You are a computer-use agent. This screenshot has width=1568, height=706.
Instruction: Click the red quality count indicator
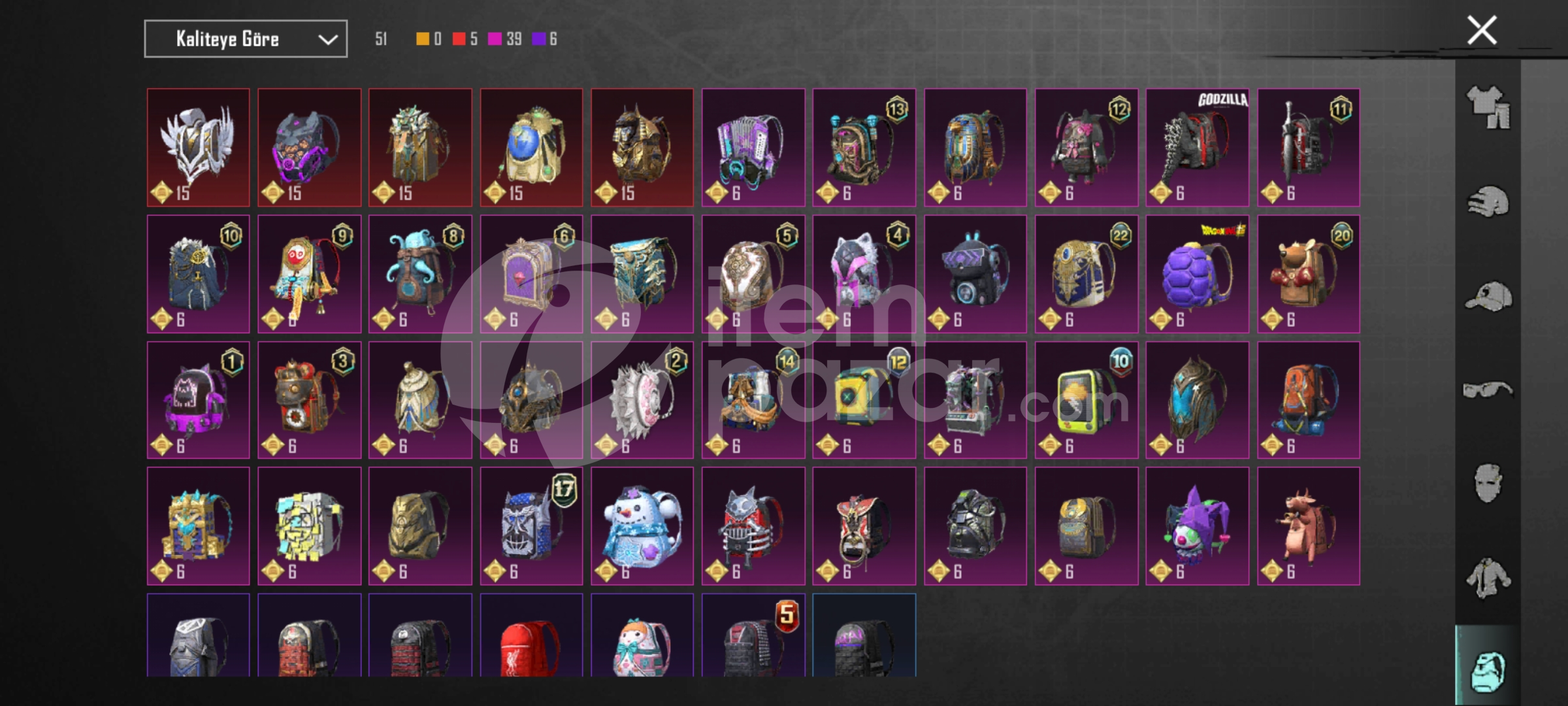click(x=465, y=39)
